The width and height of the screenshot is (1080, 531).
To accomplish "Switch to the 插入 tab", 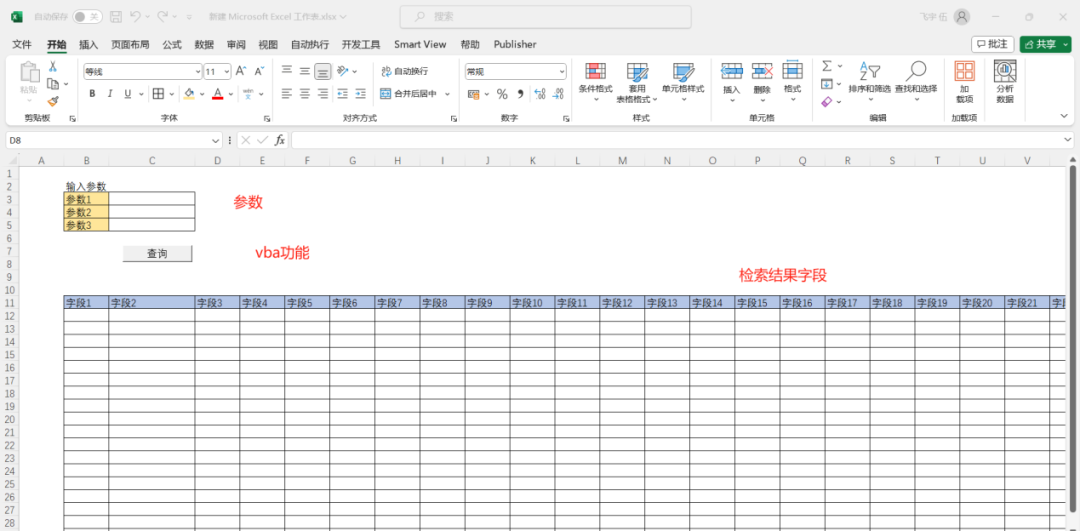I will (x=89, y=44).
